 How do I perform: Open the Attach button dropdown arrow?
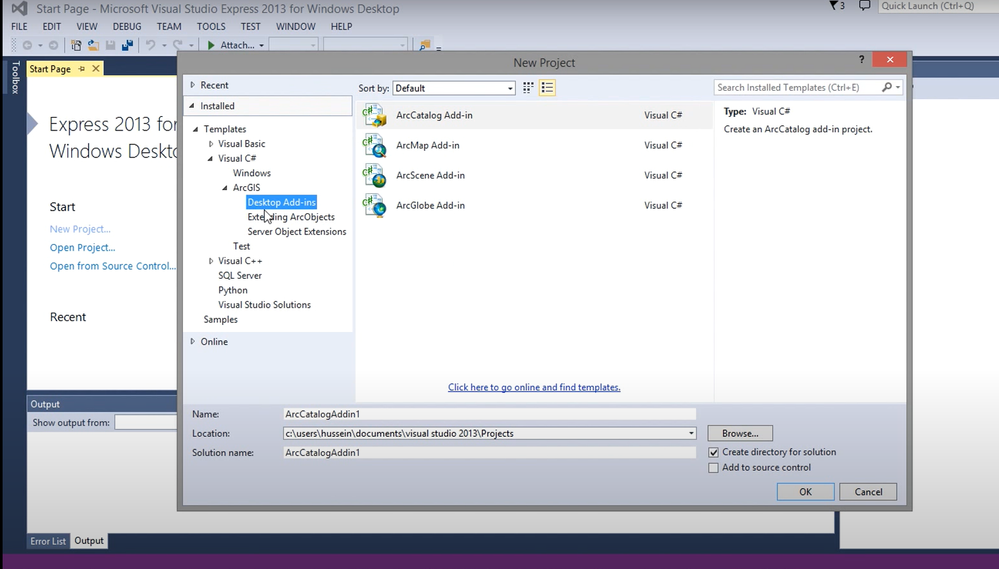coord(261,46)
